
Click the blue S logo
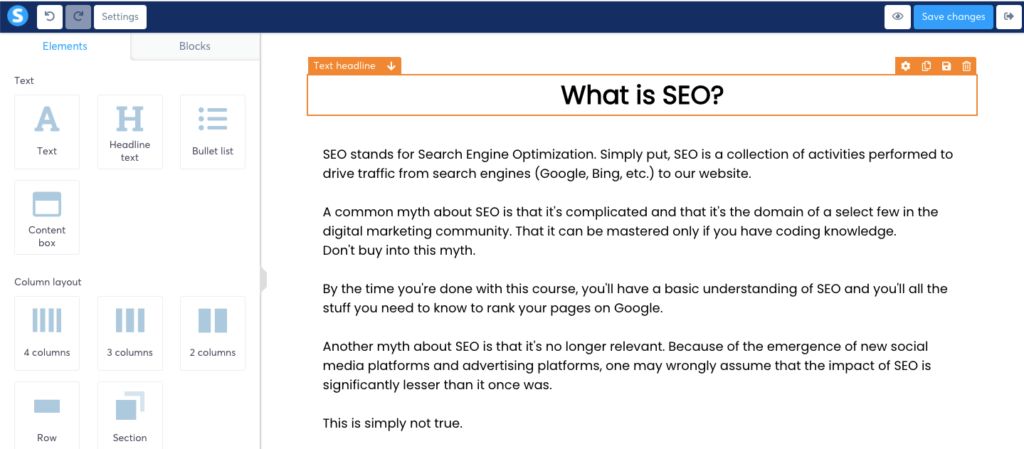click(x=16, y=16)
